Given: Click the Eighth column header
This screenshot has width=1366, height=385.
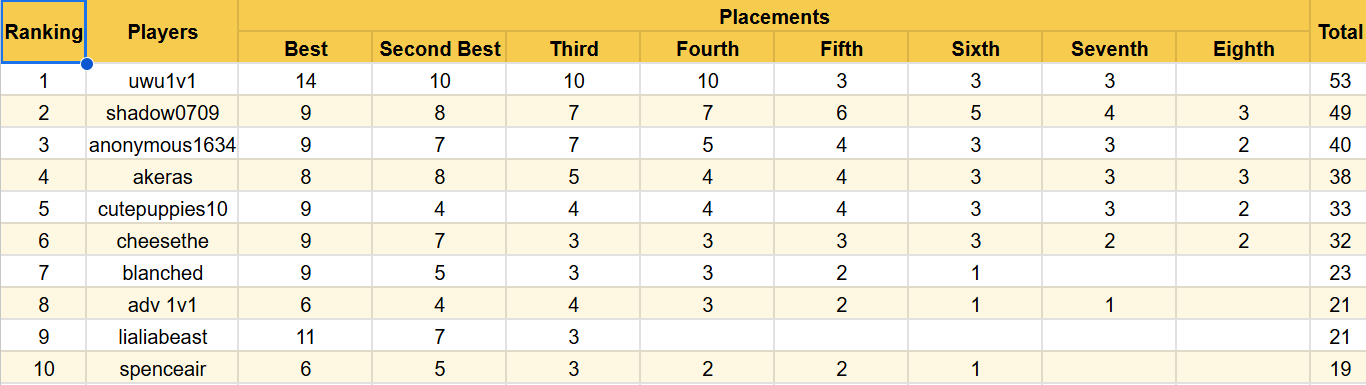Looking at the screenshot, I should (x=1243, y=48).
